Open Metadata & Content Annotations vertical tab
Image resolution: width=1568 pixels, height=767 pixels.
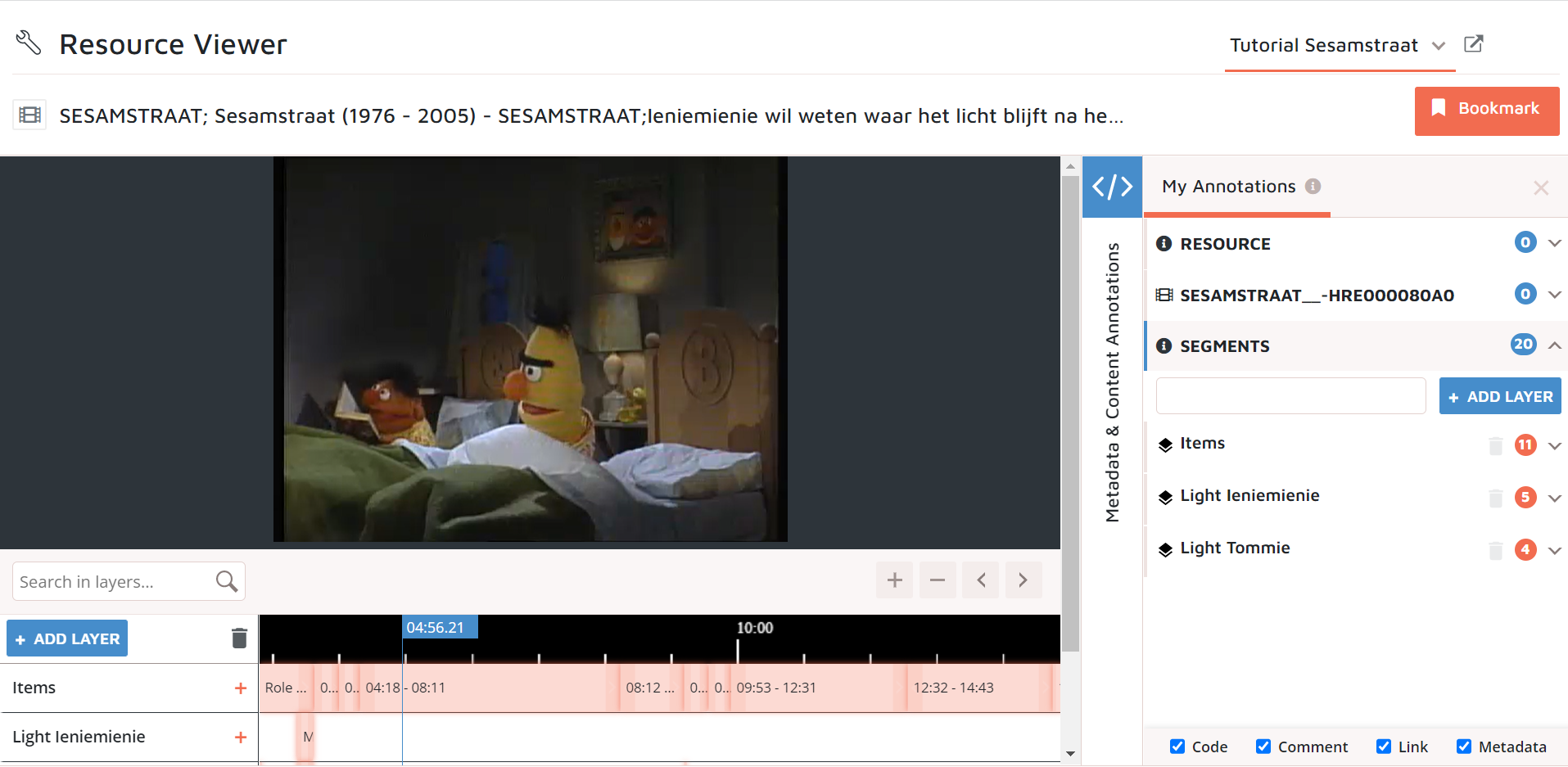pos(1112,382)
